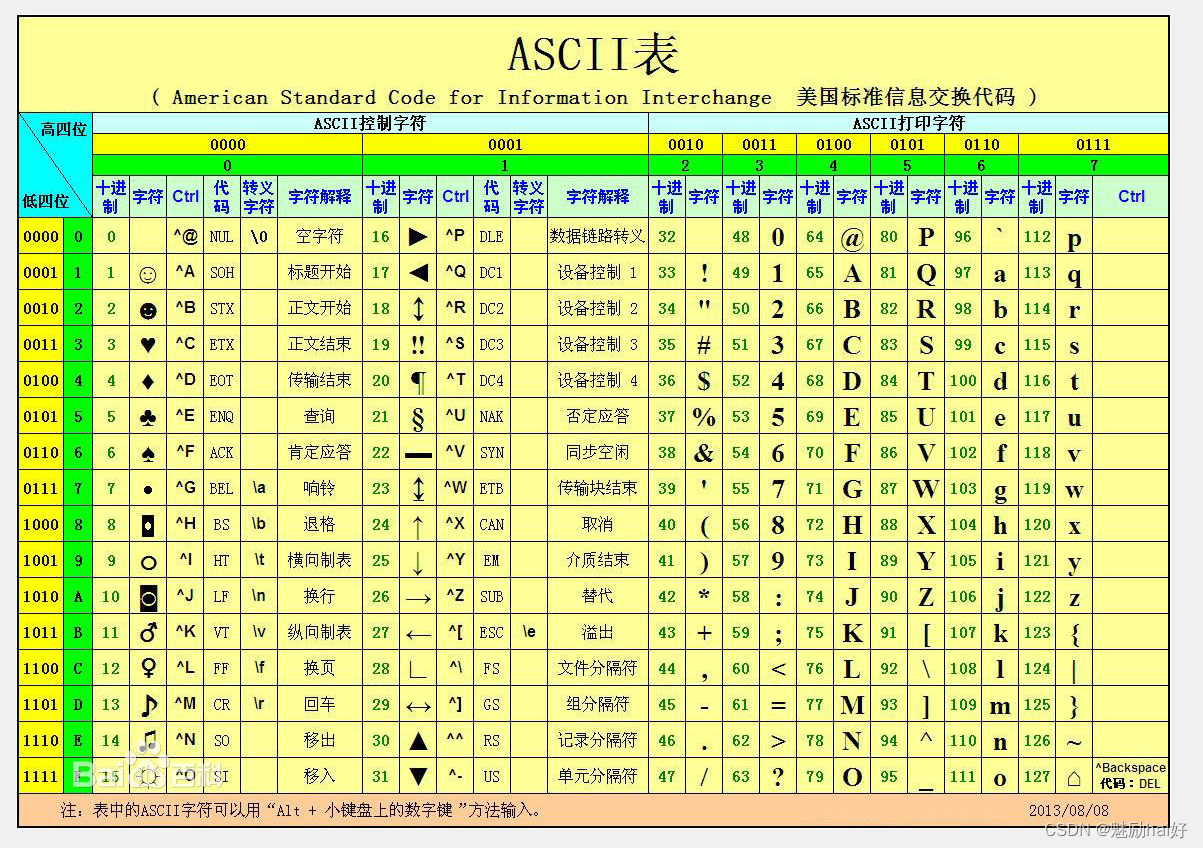
Task: Click the '低四位' corner label
Action: pyautogui.click(x=45, y=201)
